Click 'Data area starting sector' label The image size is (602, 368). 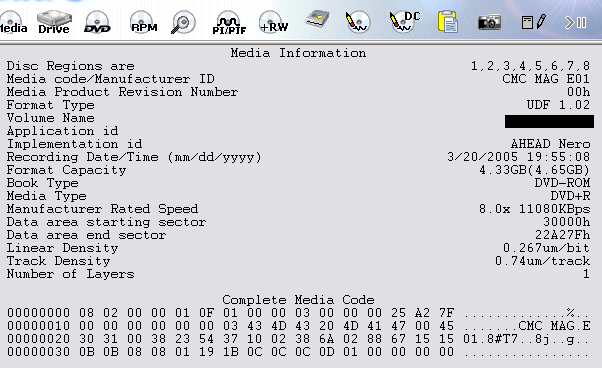(106, 222)
